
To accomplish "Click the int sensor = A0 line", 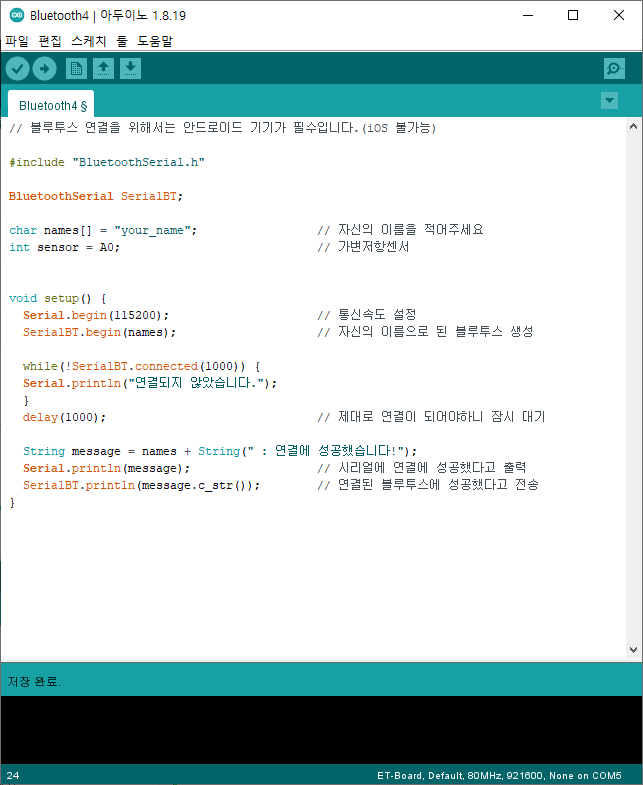I will pyautogui.click(x=64, y=247).
